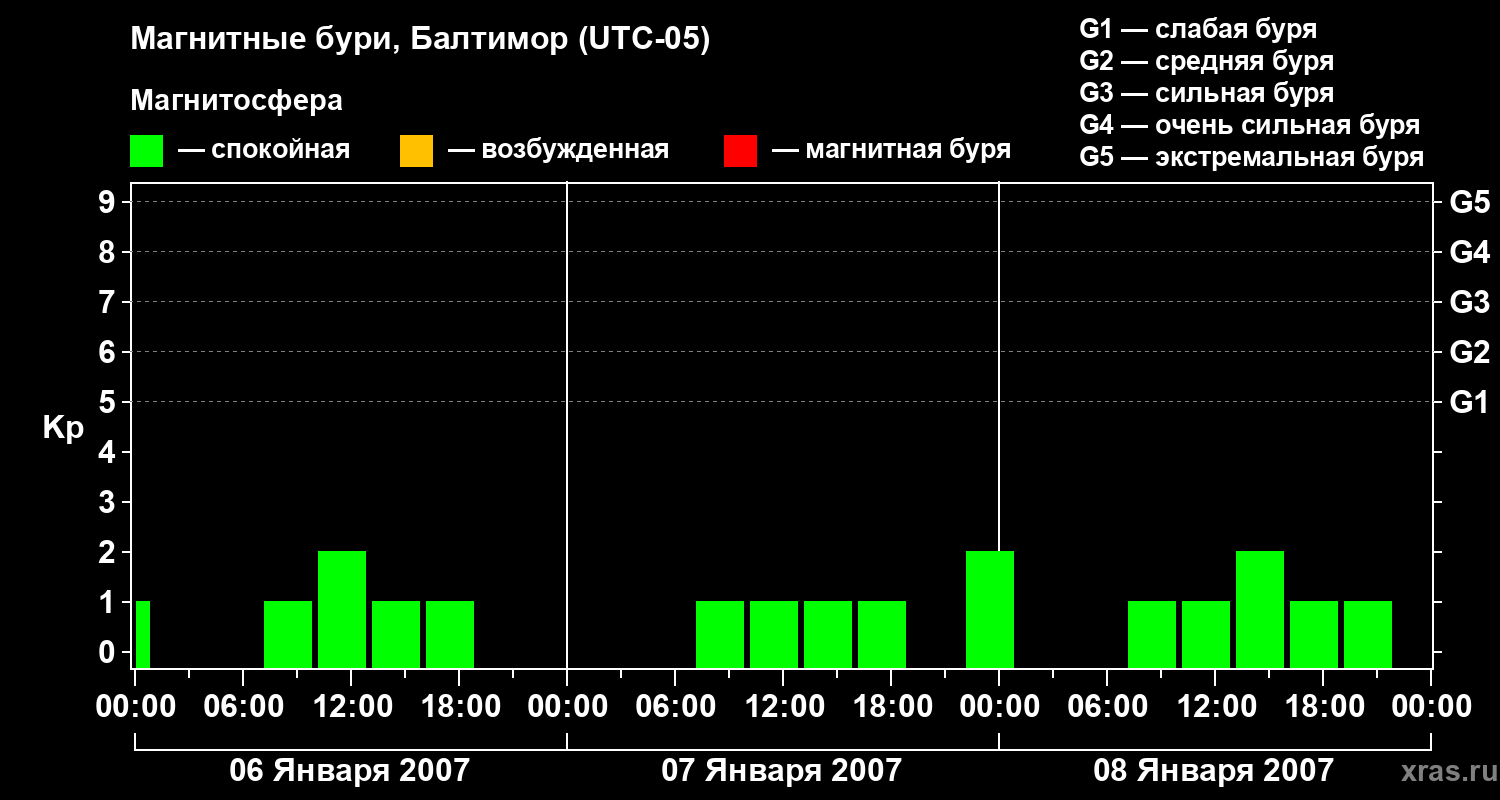Click the G5 label on the right axis

click(x=1469, y=202)
